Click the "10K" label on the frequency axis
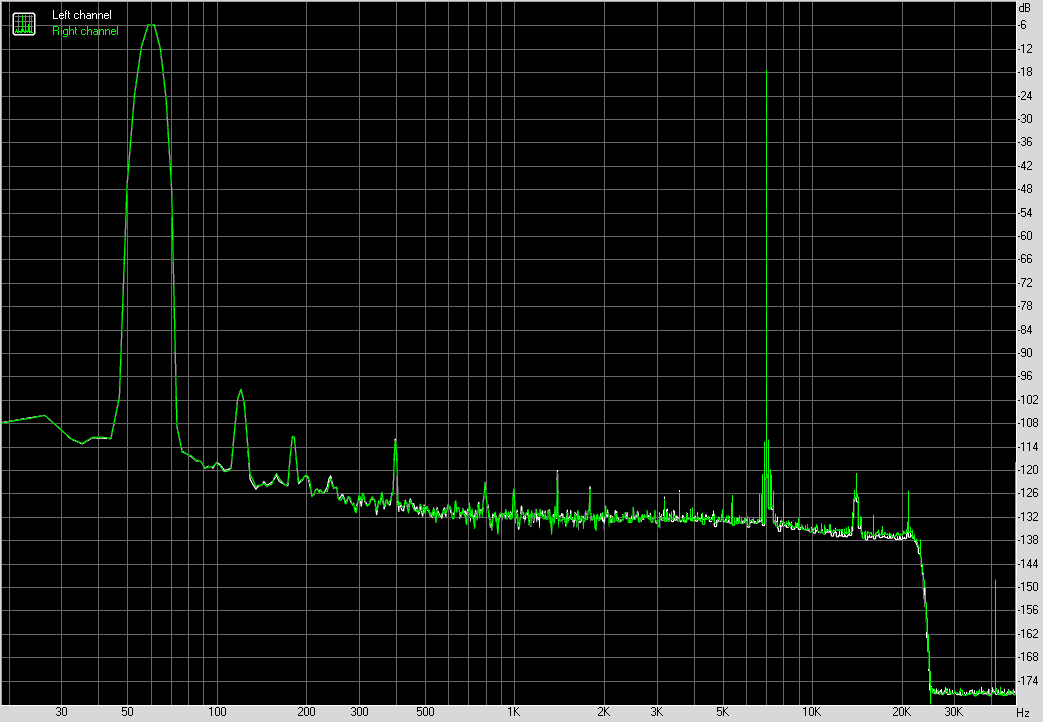Screen dimensions: 1043x722 [811, 712]
